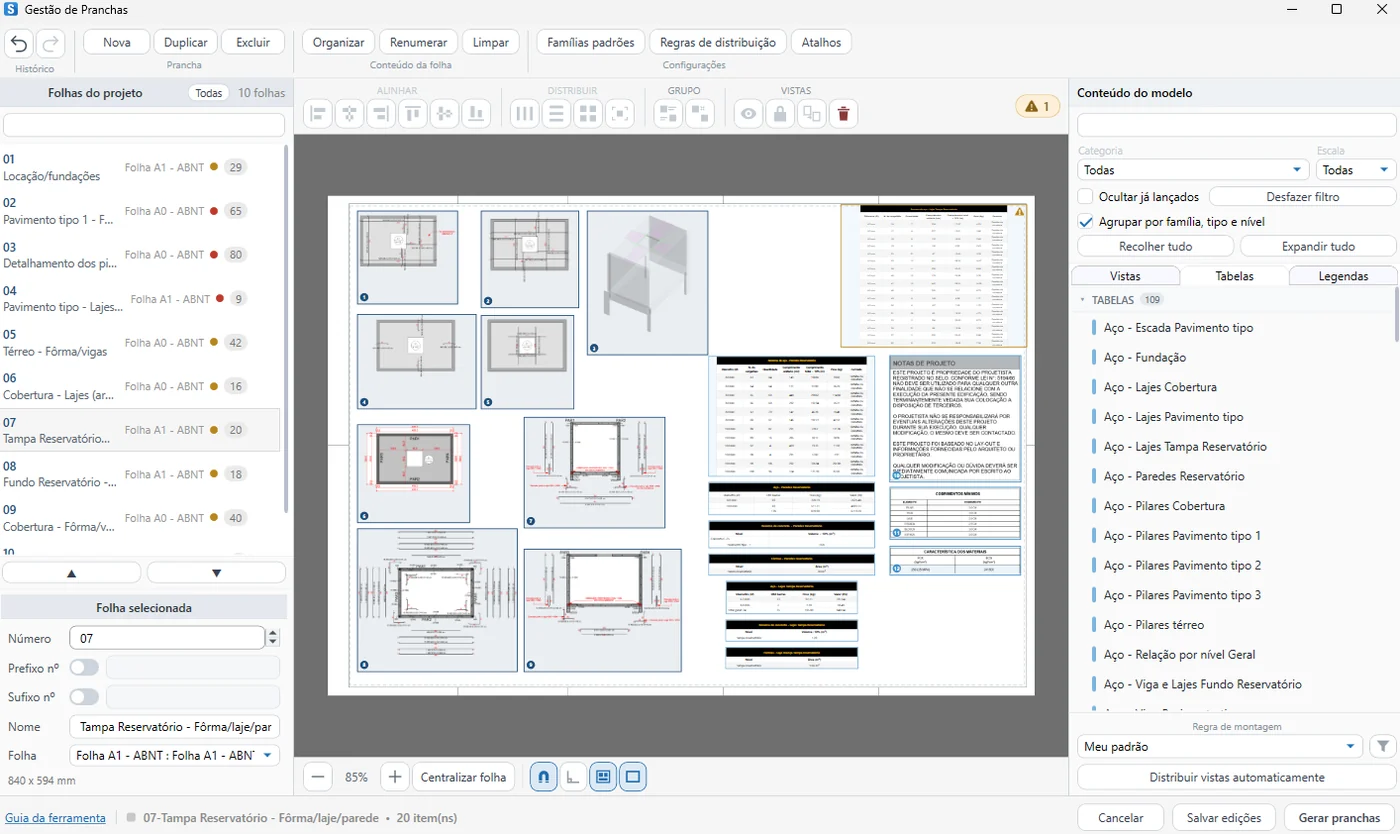Screen dimensions: 1400x834
Task: Switch to the Vistas tab
Action: [1125, 276]
